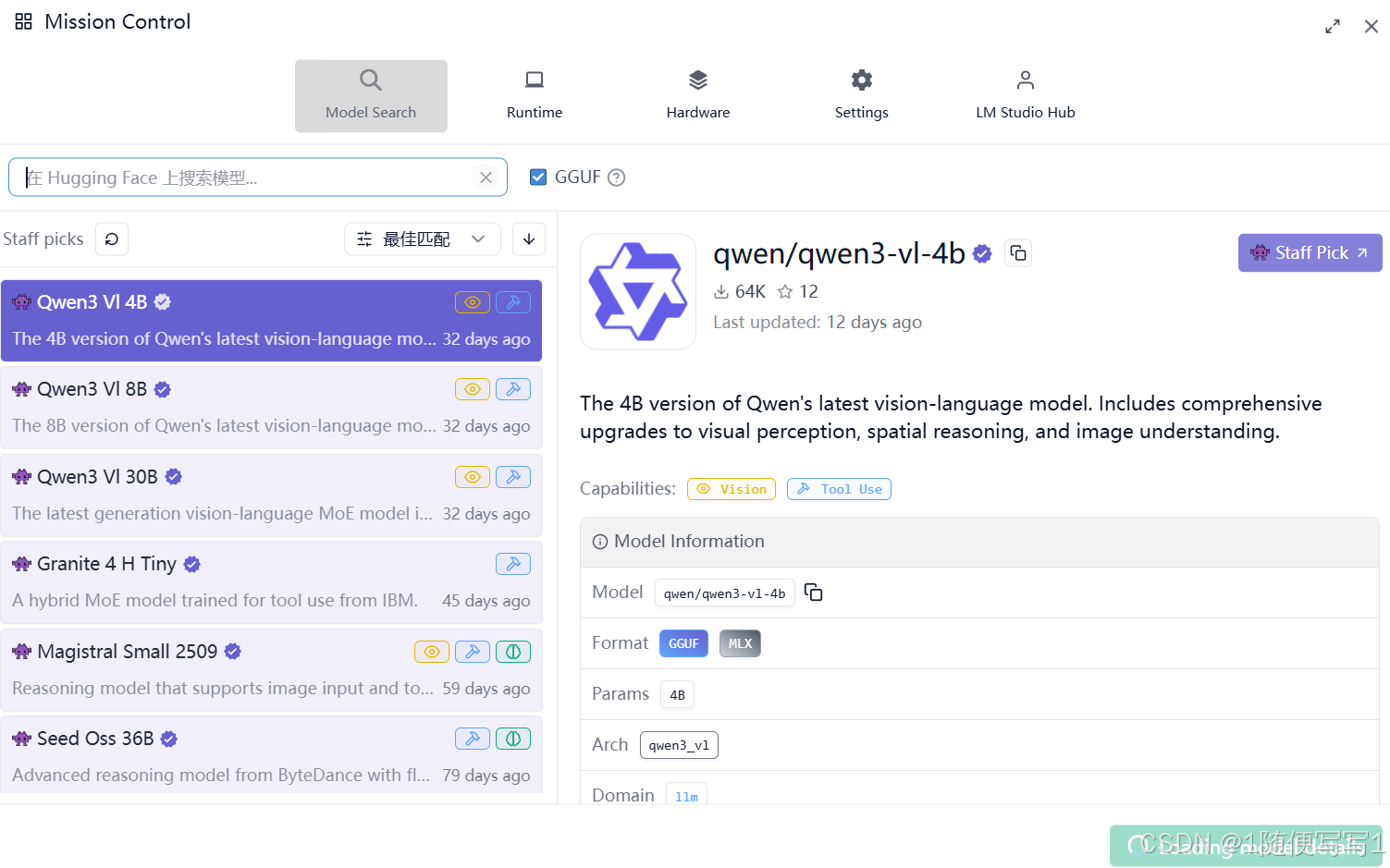Select the MLX format badge
The image size is (1390, 868).
740,642
